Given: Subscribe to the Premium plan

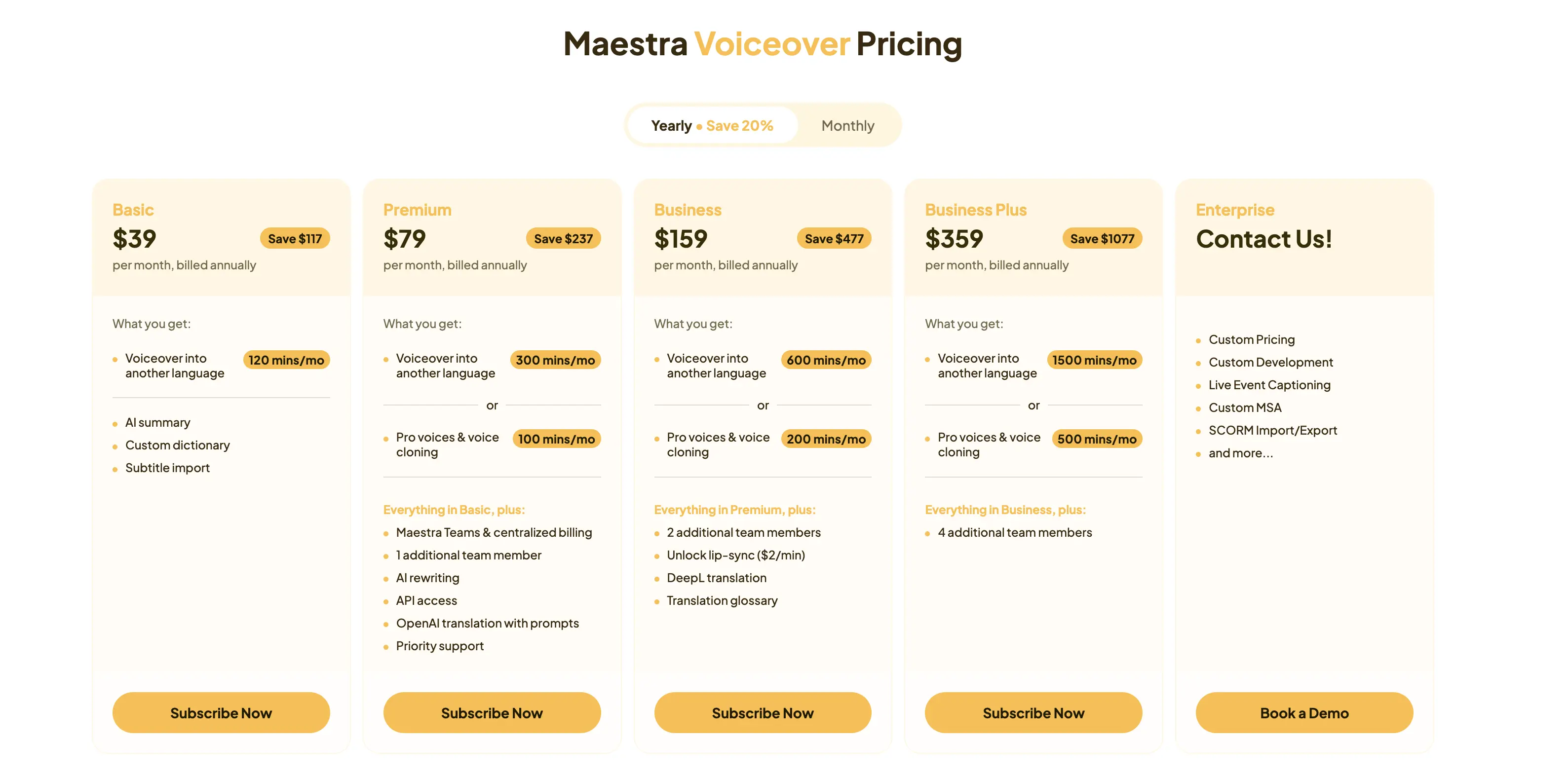Looking at the screenshot, I should (x=491, y=712).
